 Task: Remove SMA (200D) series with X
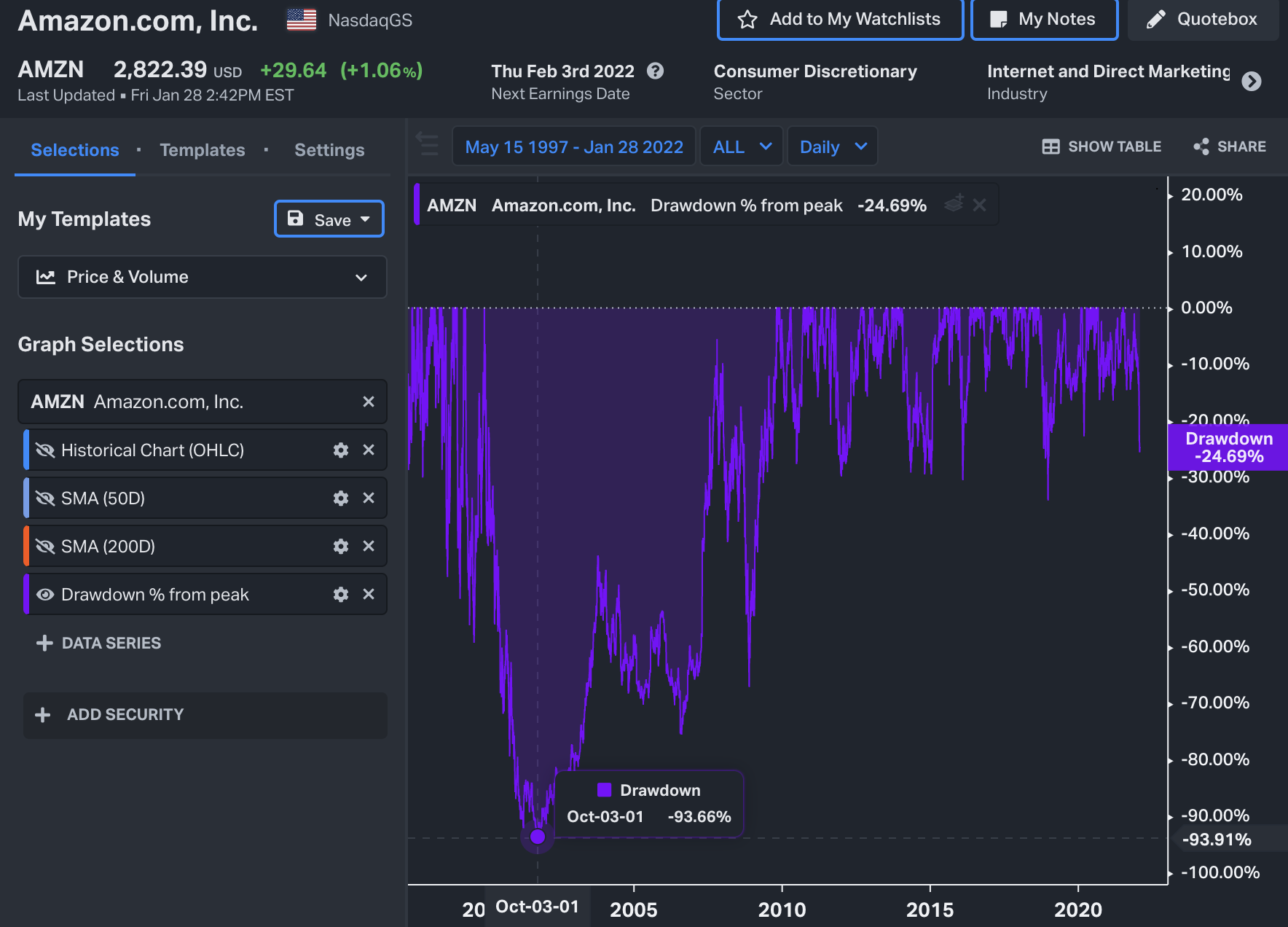point(369,547)
